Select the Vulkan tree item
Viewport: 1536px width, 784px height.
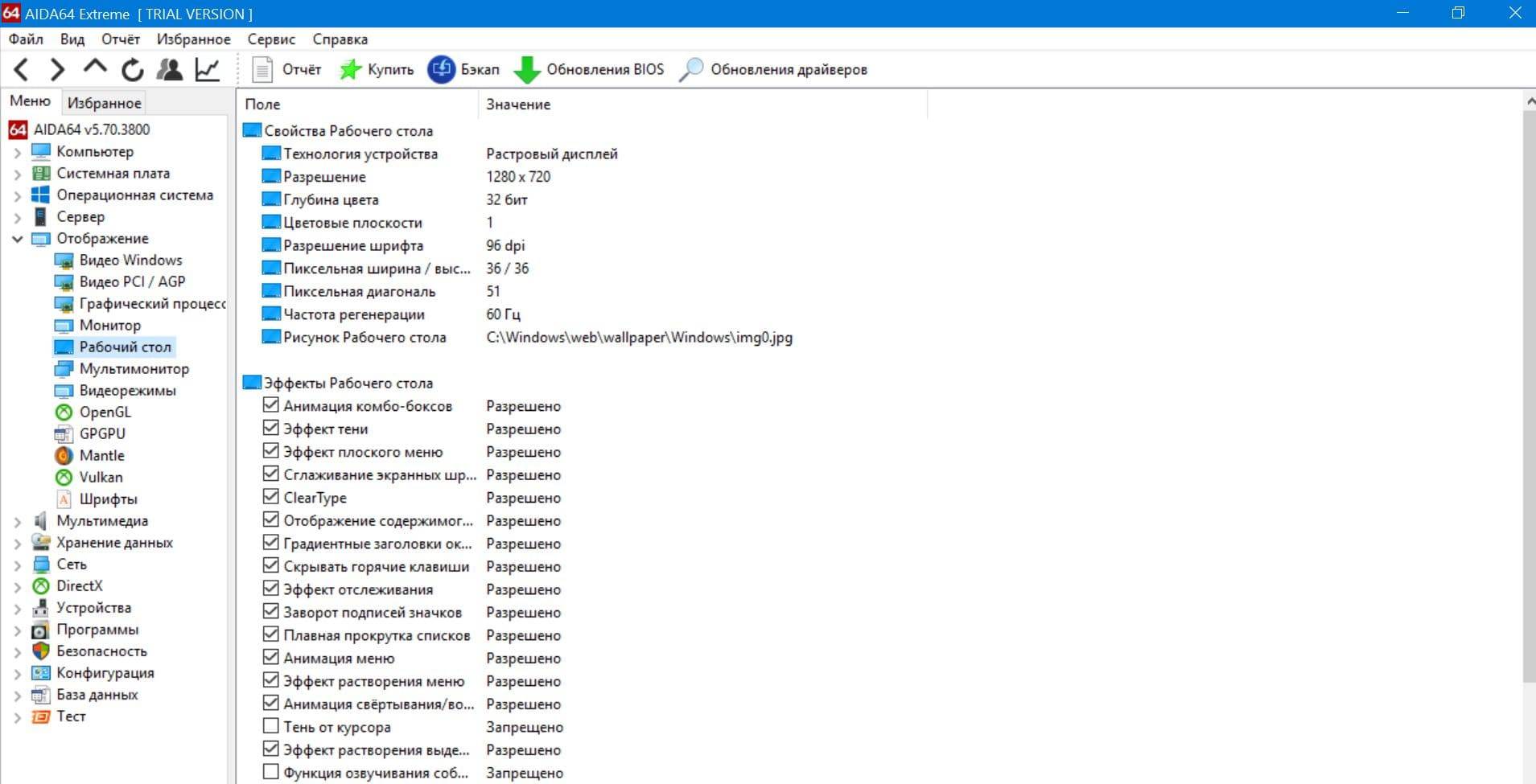[101, 477]
